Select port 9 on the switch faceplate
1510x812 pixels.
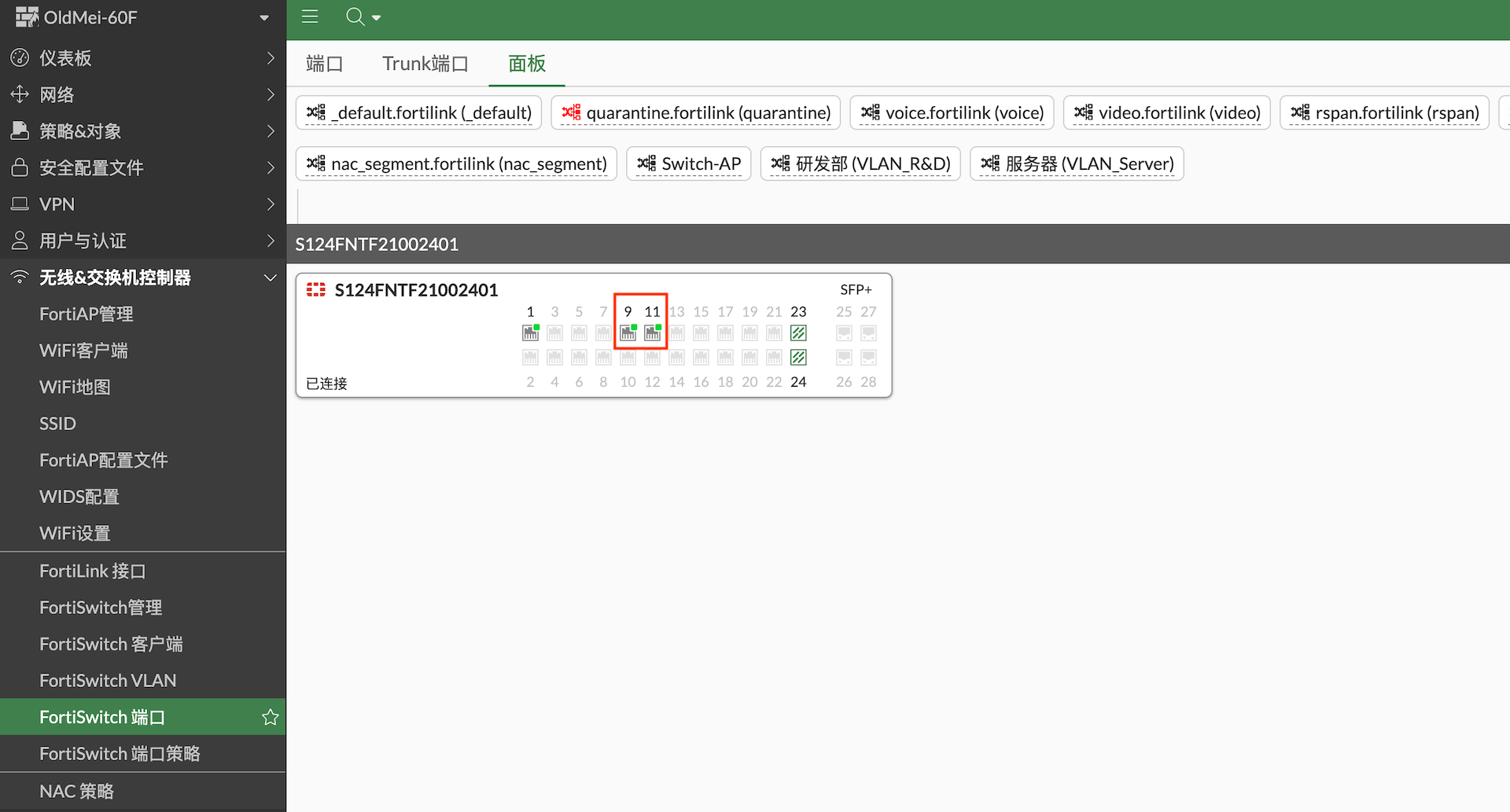tap(628, 333)
